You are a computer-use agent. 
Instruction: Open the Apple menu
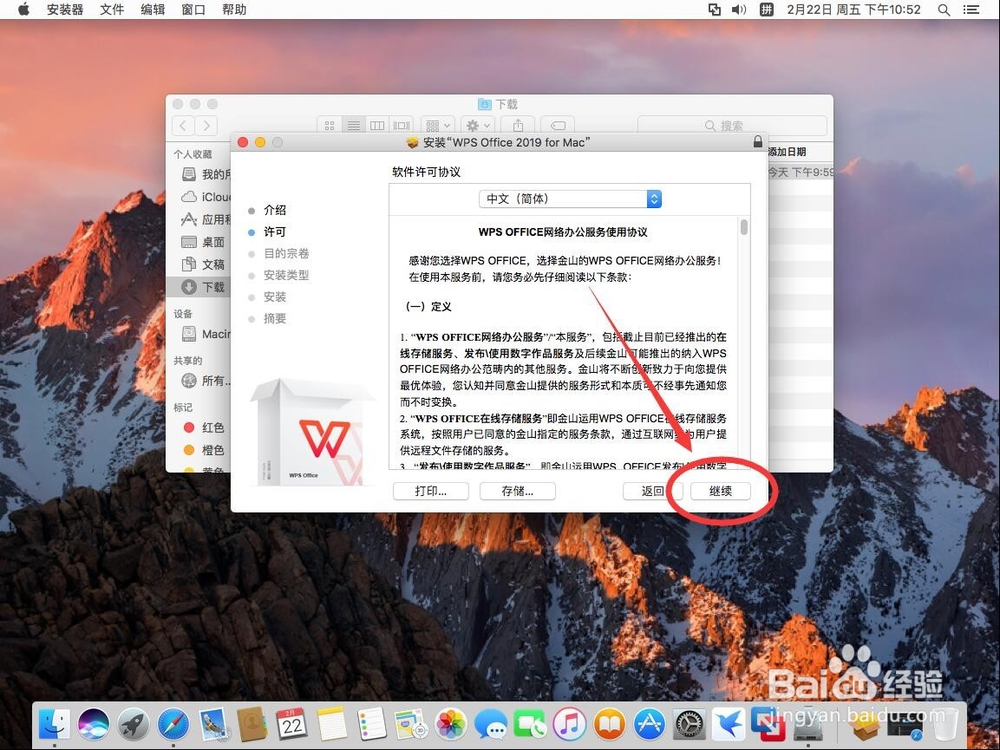(24, 10)
